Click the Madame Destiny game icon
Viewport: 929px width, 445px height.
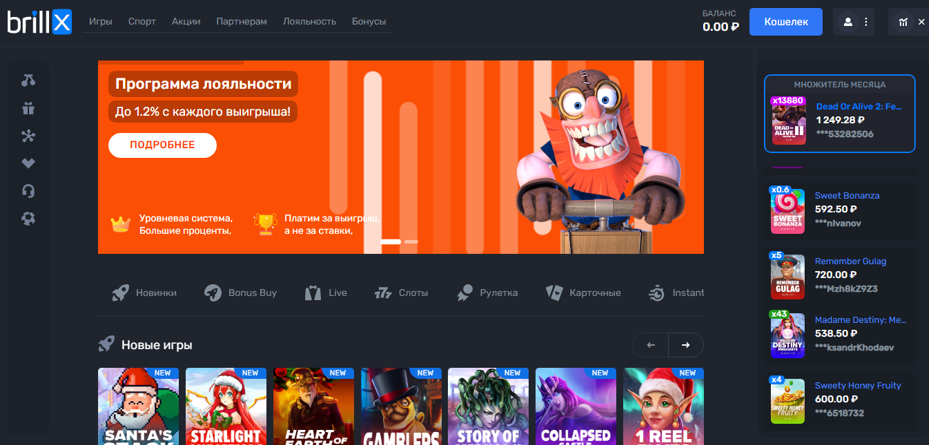(x=787, y=335)
